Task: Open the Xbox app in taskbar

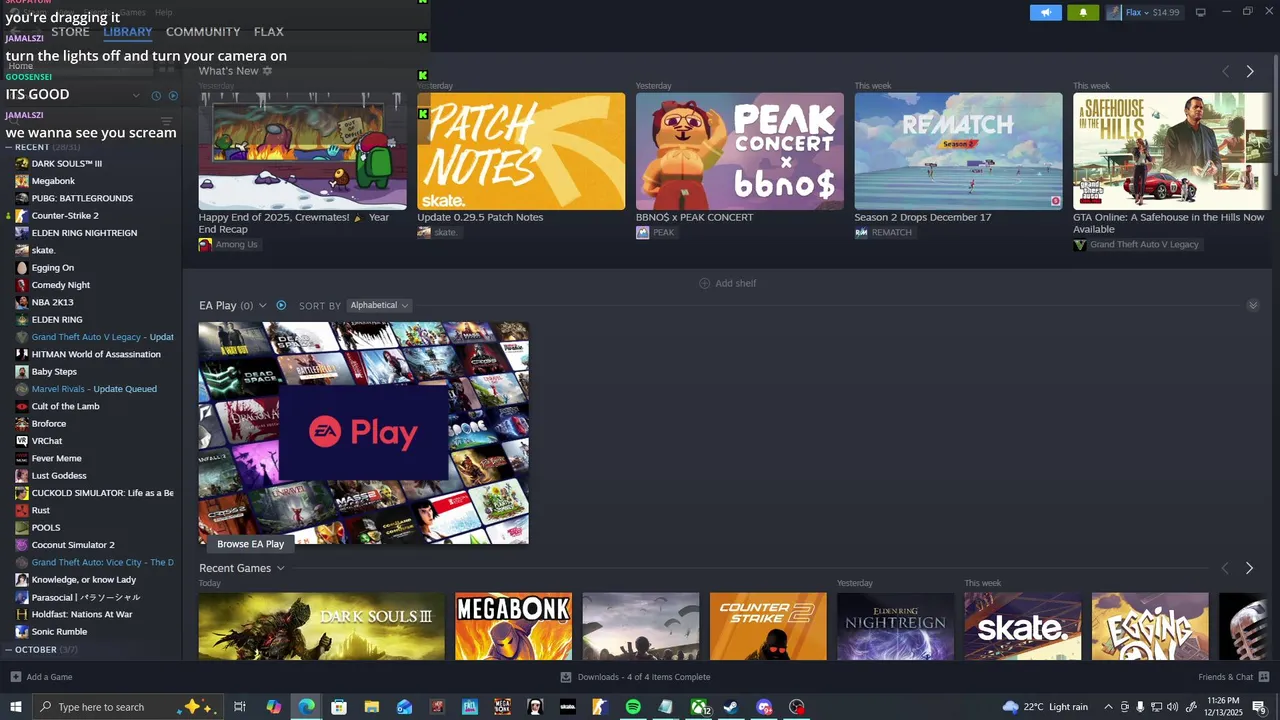Action: 699,707
